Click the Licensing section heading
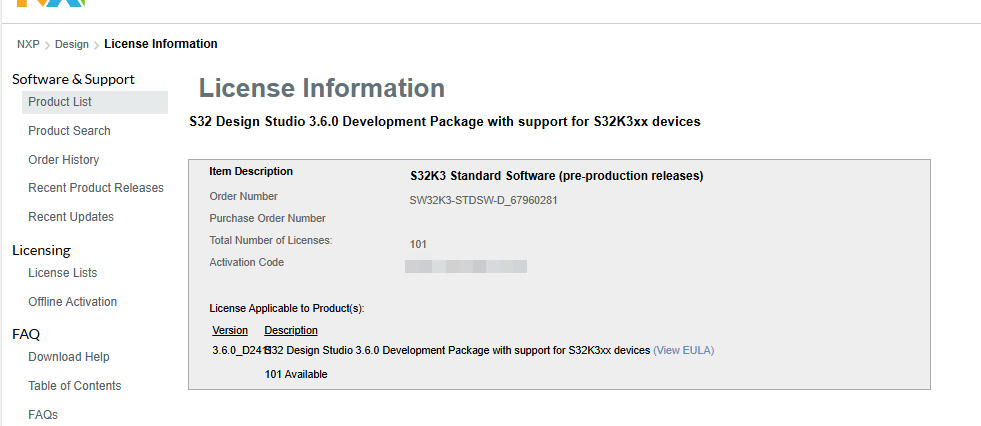Image resolution: width=981 pixels, height=426 pixels. [x=41, y=250]
